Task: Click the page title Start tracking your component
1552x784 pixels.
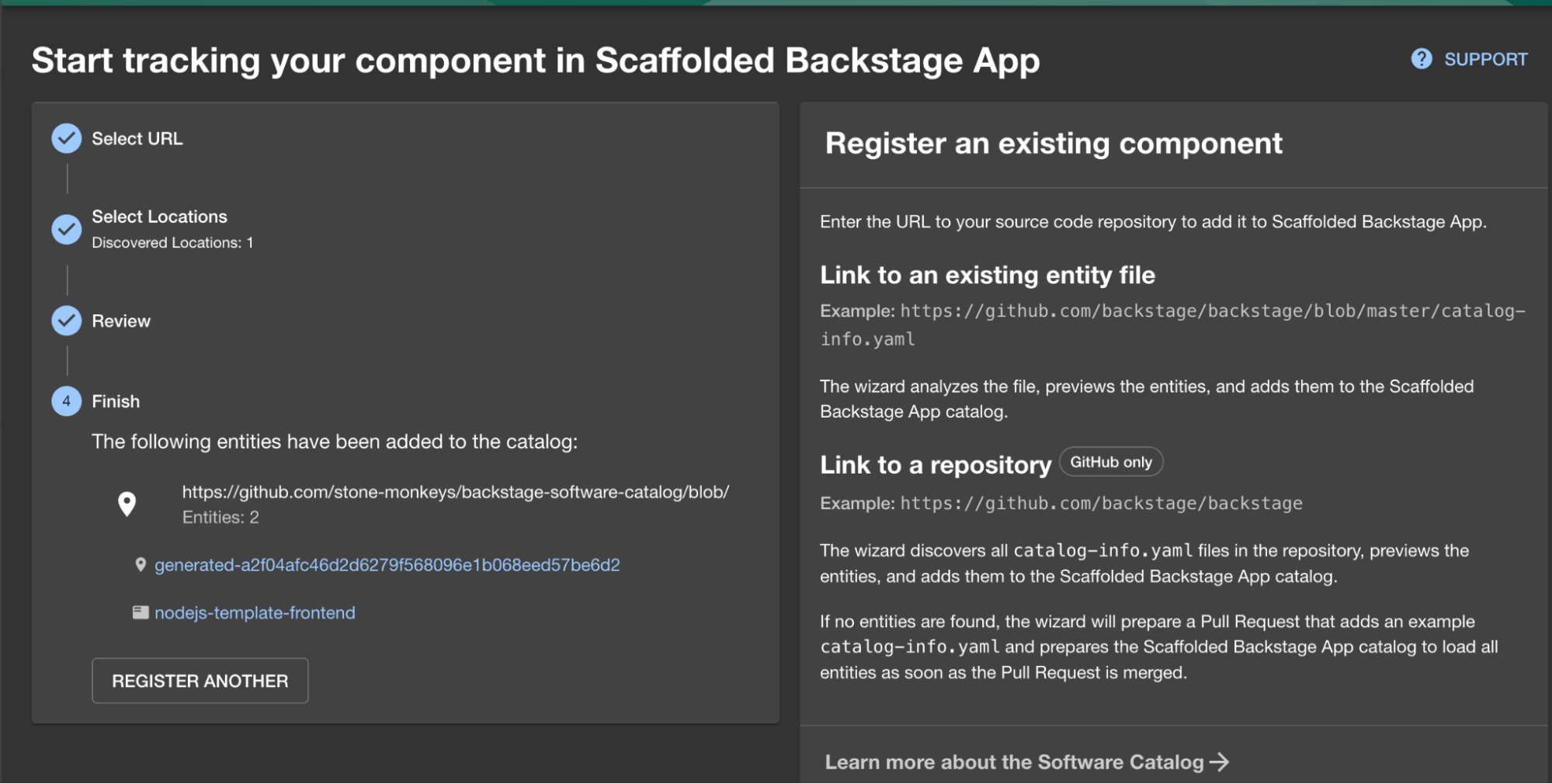Action: [x=536, y=61]
